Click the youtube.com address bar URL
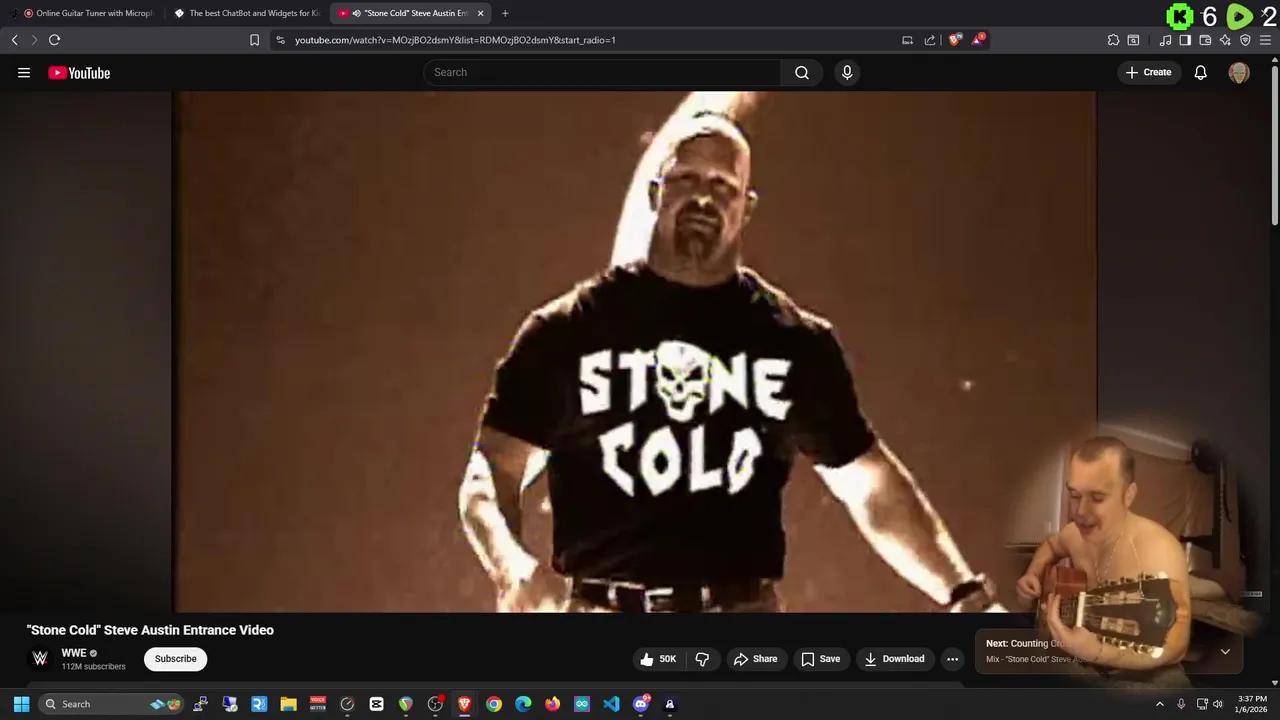 [x=455, y=40]
